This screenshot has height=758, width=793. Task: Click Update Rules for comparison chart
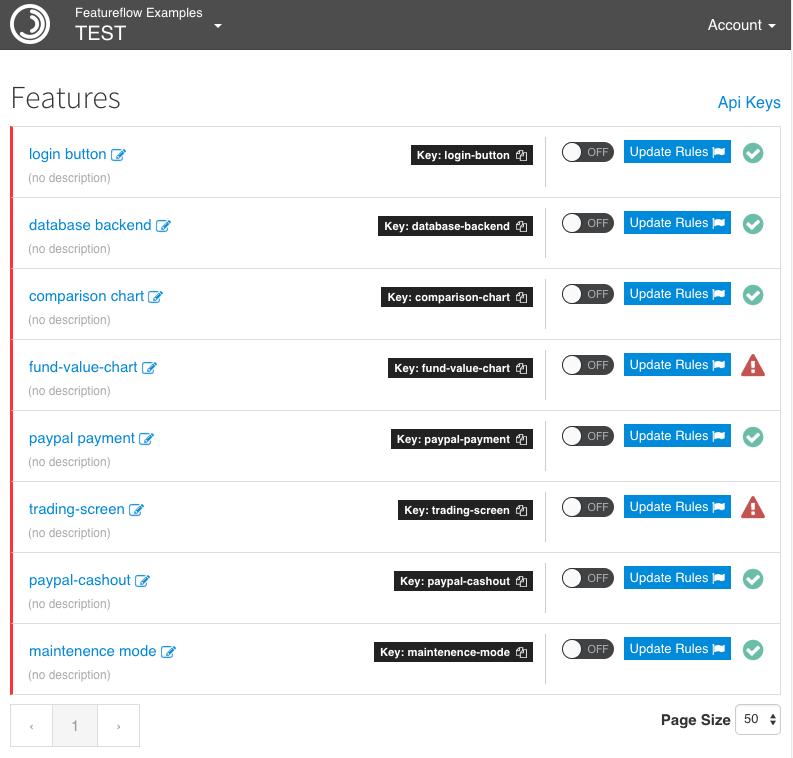676,294
